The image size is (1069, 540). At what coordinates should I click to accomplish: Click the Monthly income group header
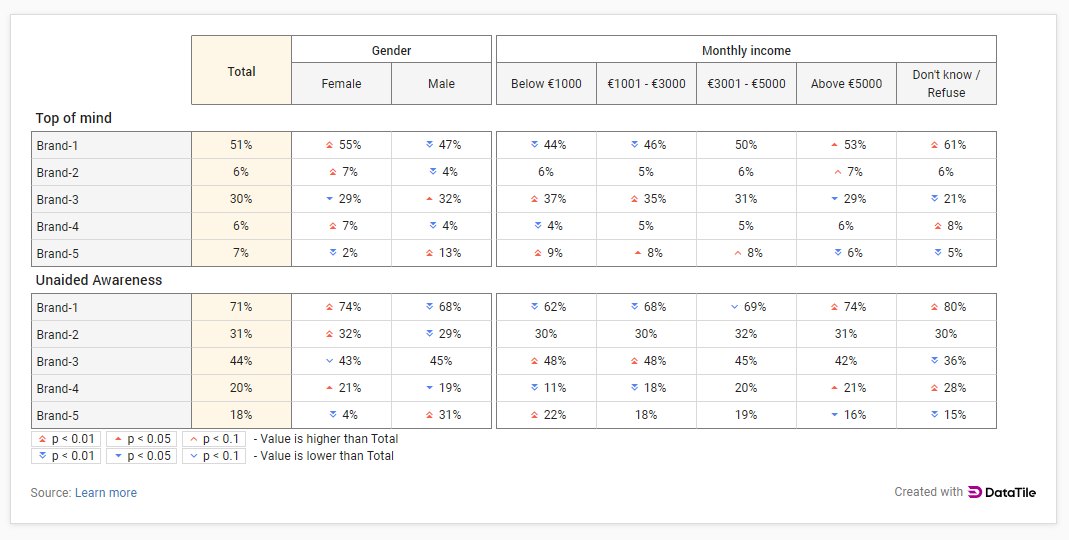click(x=746, y=50)
